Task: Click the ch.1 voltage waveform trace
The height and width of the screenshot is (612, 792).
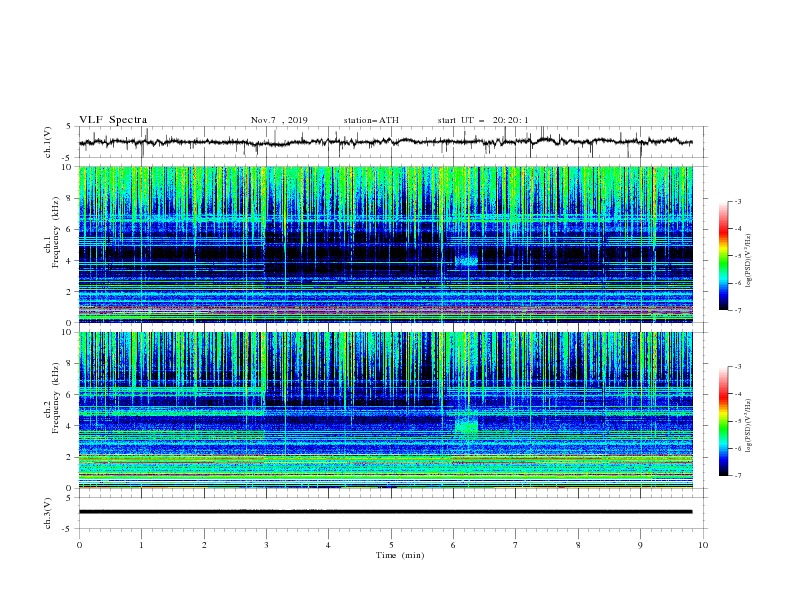Action: tap(385, 142)
